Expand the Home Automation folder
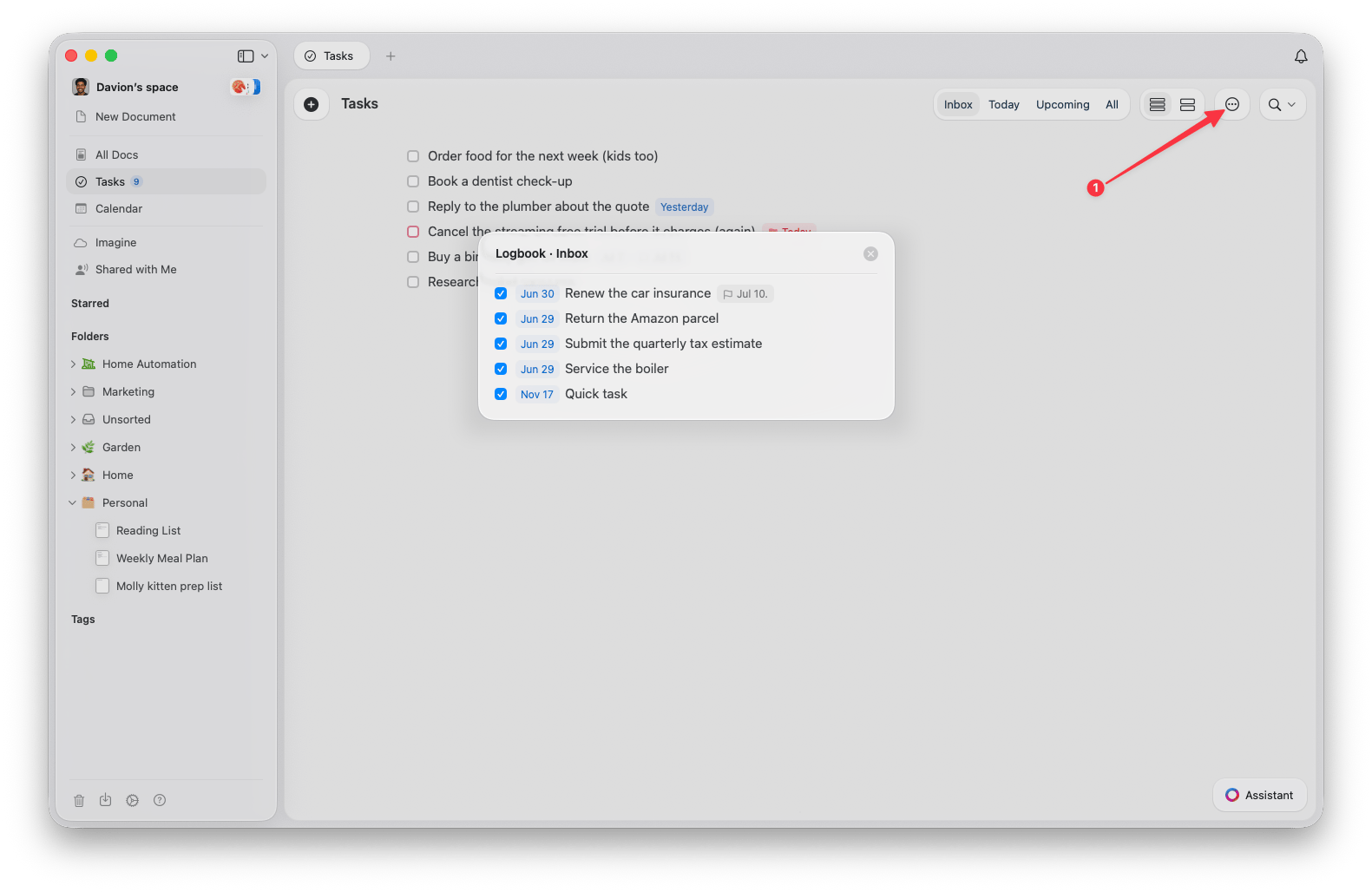The image size is (1372, 892). click(73, 364)
